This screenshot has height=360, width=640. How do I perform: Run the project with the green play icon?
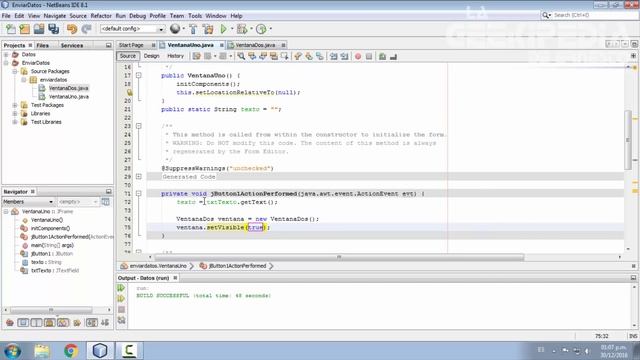click(x=223, y=29)
